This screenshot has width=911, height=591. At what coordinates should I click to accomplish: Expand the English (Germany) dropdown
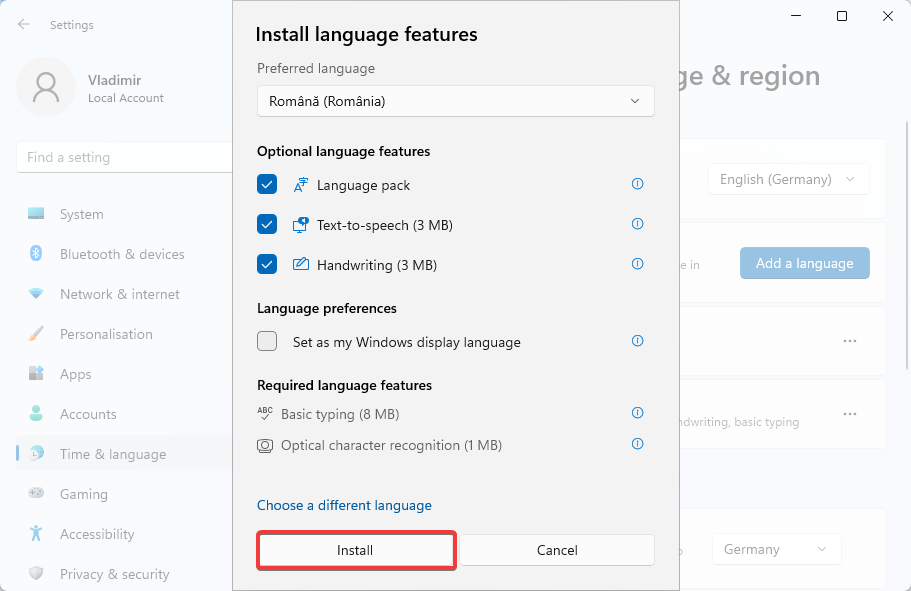pyautogui.click(x=788, y=179)
